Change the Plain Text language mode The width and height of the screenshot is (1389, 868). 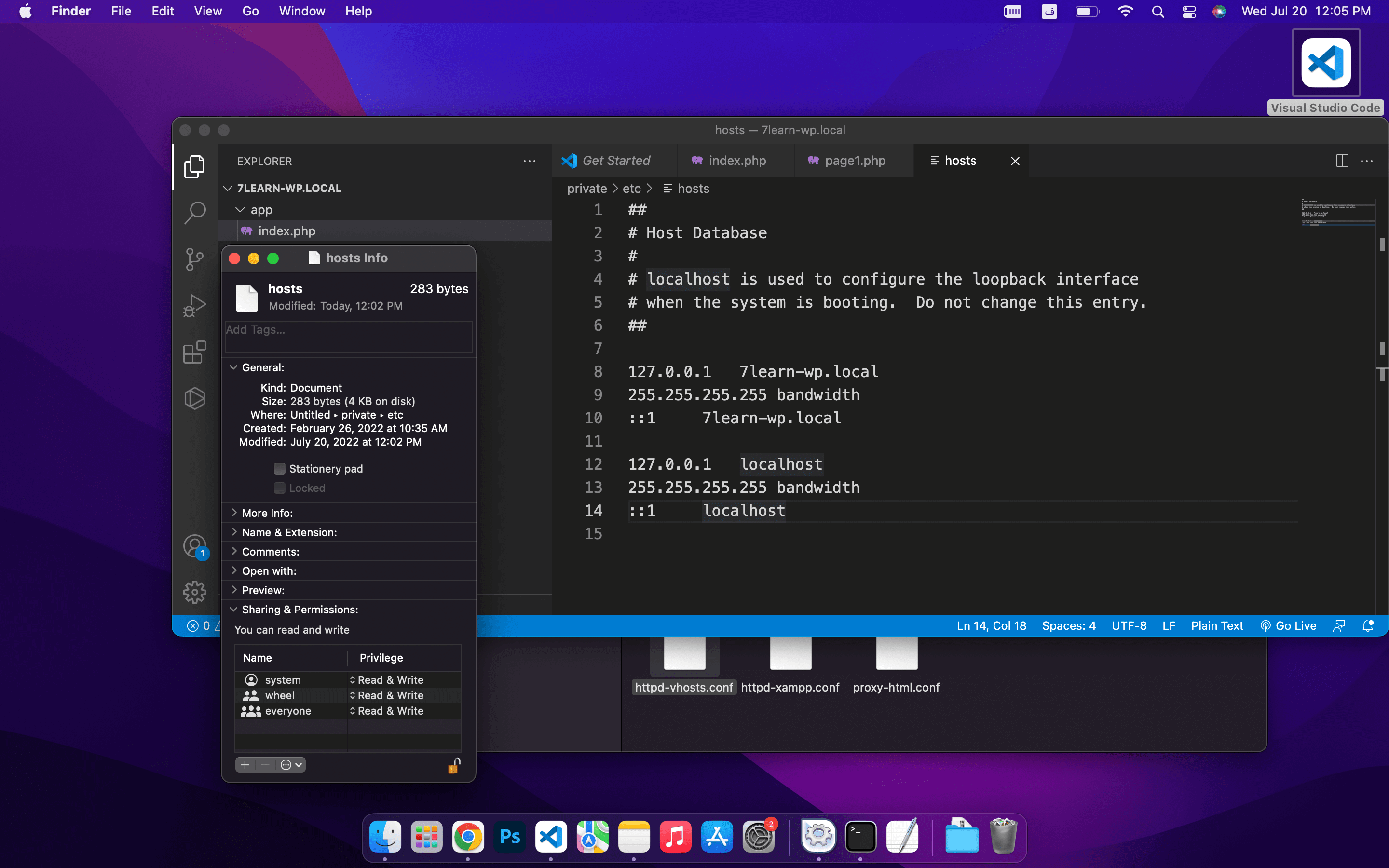[x=1217, y=626]
